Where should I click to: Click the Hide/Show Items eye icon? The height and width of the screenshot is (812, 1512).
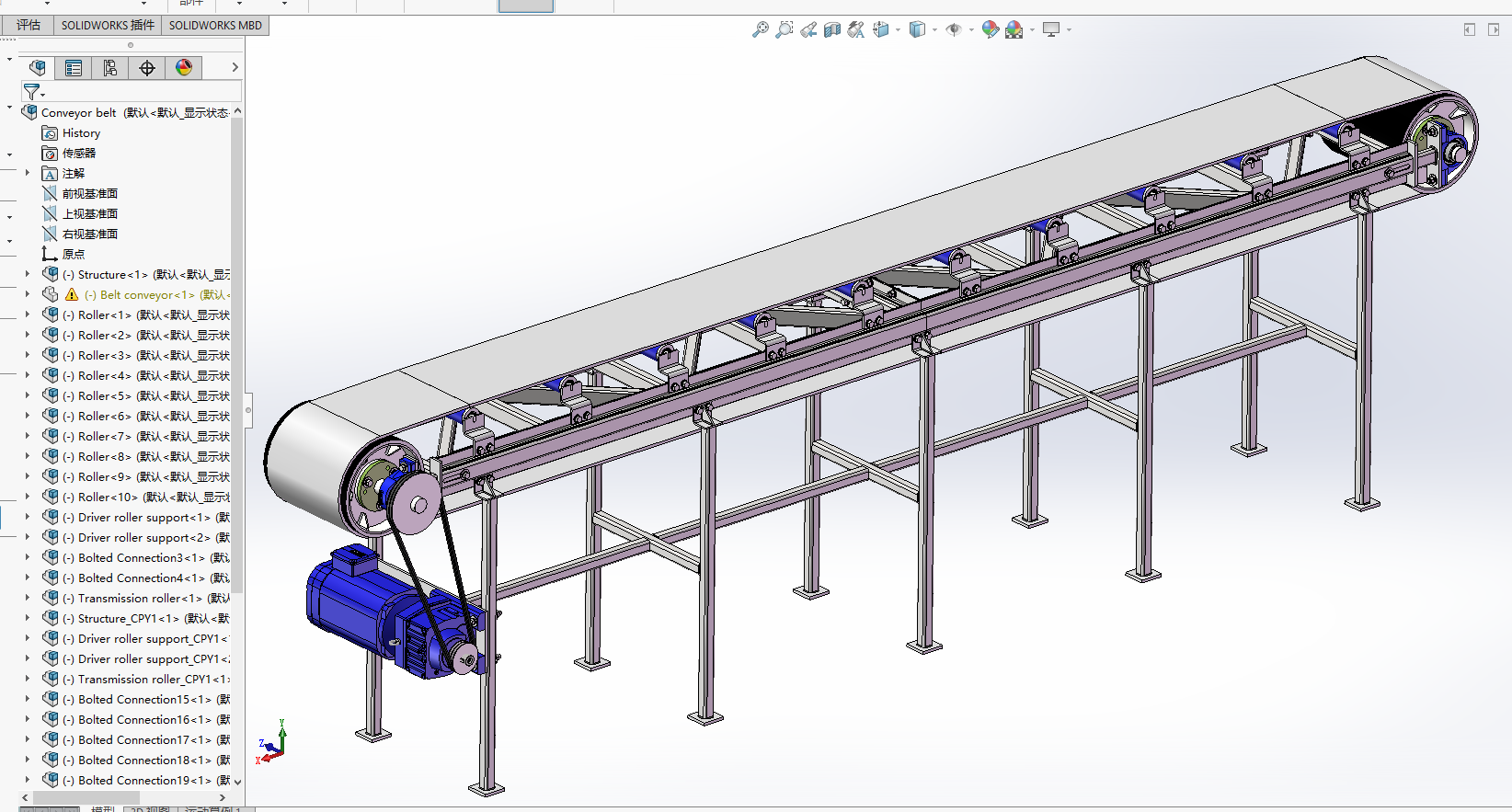(954, 29)
